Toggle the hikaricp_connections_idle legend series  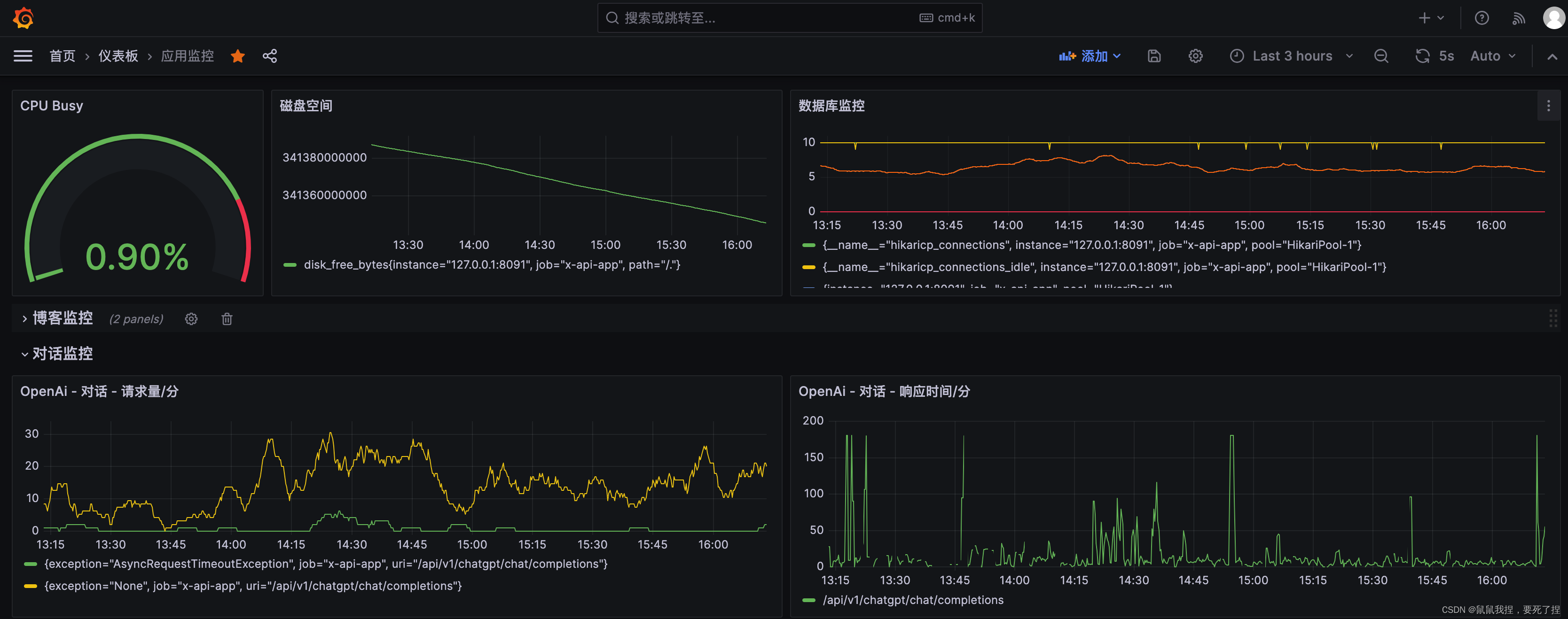[1104, 267]
